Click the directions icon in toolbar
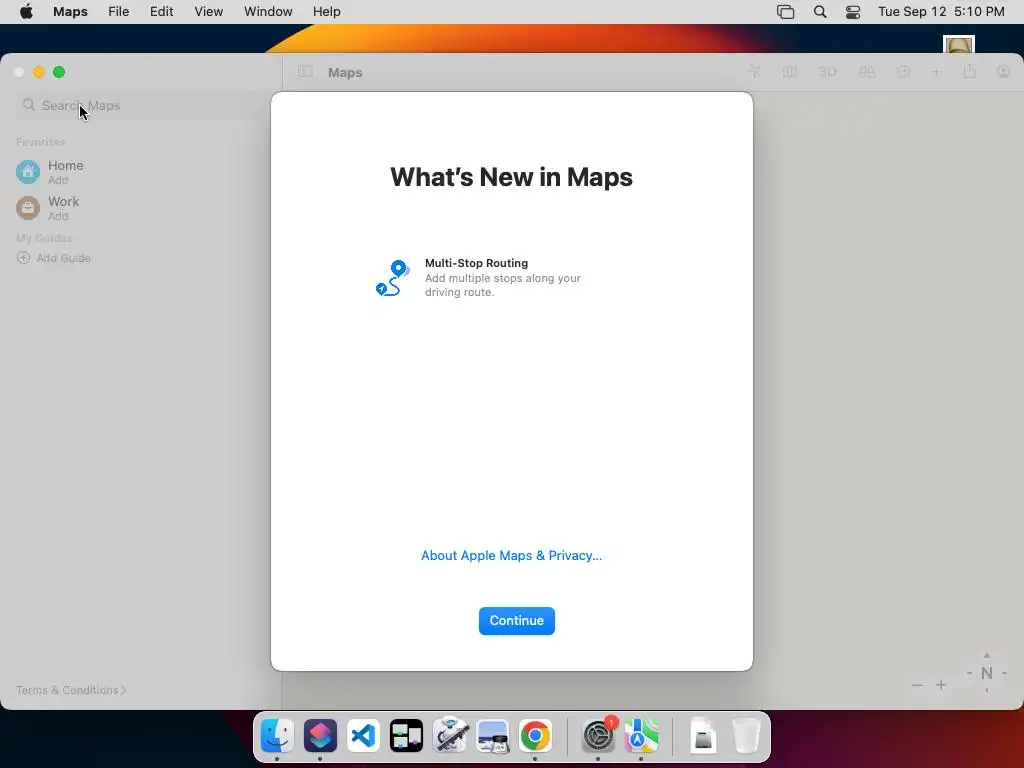 point(903,72)
